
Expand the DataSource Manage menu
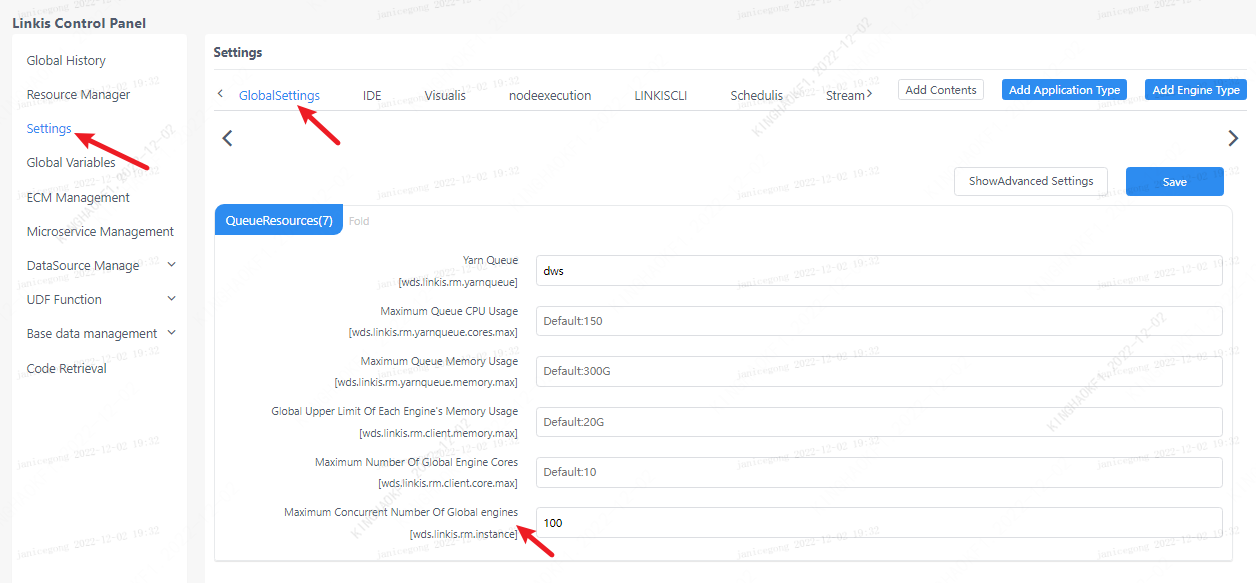coord(171,265)
